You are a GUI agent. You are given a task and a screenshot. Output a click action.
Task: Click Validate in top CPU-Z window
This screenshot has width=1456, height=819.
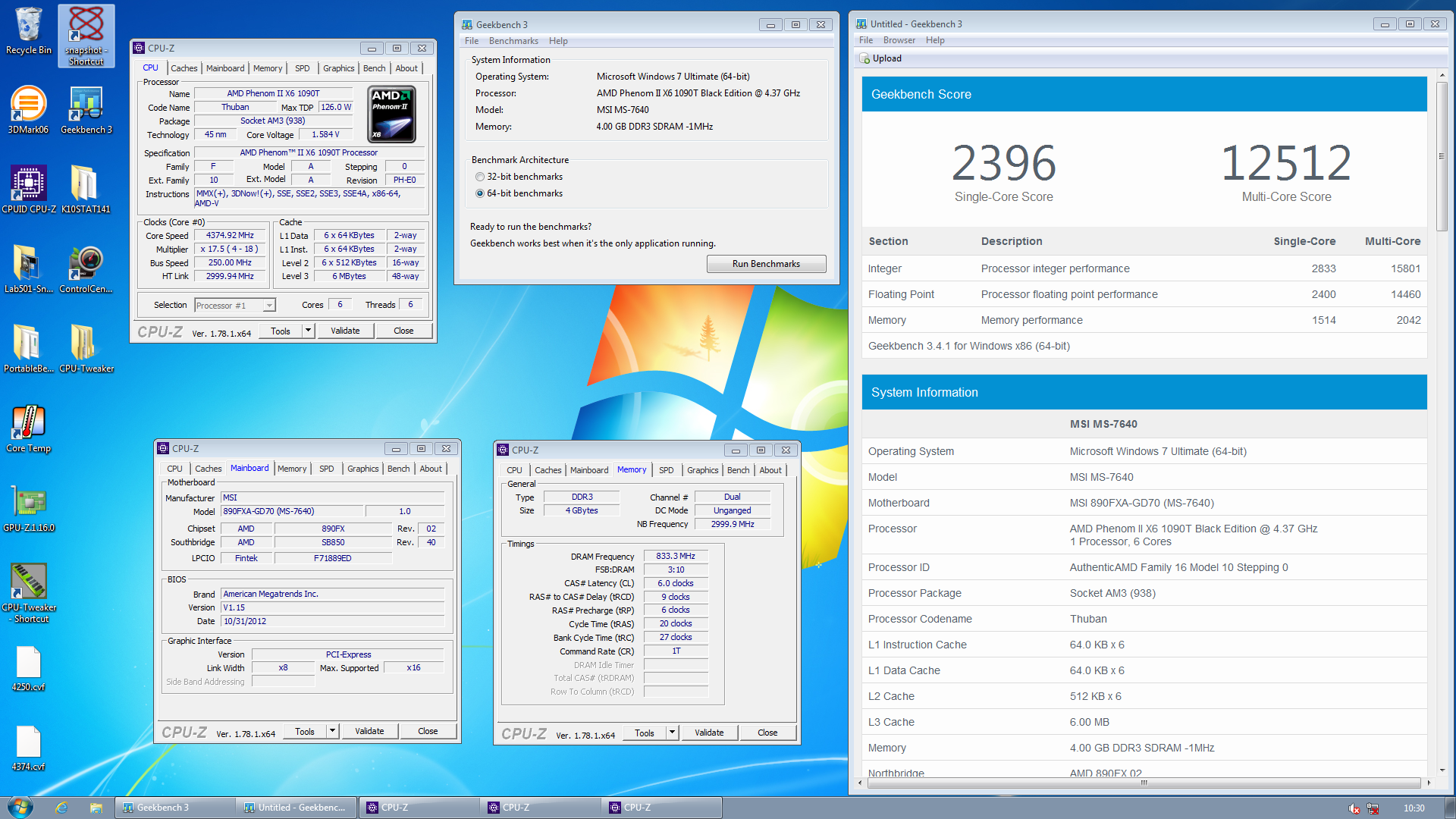point(345,331)
